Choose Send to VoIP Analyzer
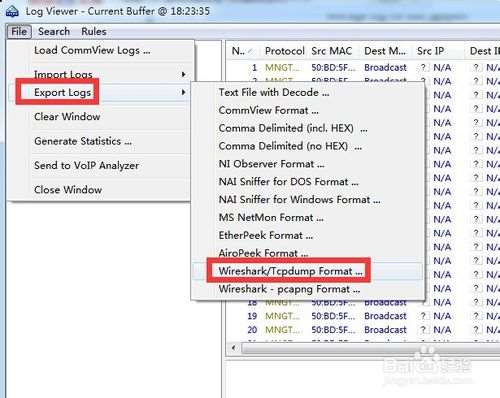This screenshot has width=500, height=398. click(x=87, y=165)
